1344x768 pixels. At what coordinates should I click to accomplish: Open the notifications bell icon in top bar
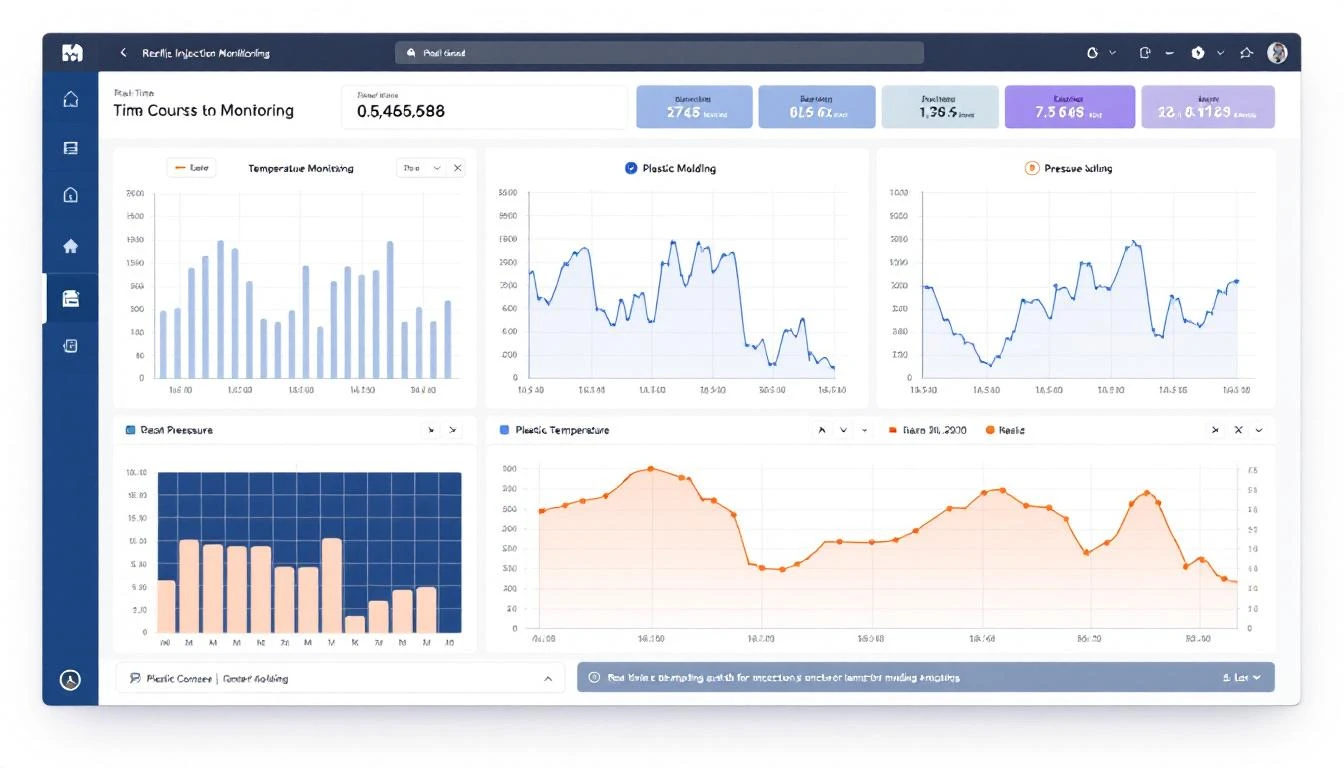pos(1246,52)
